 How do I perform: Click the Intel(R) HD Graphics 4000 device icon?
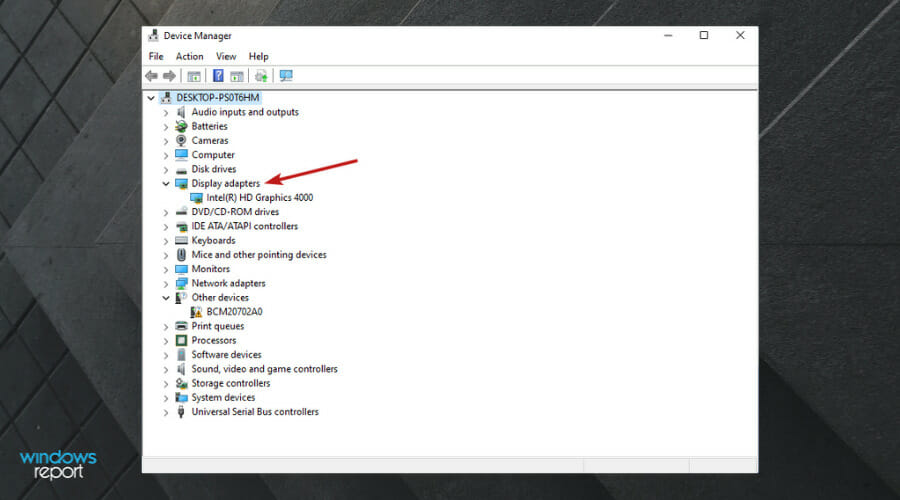(x=196, y=198)
